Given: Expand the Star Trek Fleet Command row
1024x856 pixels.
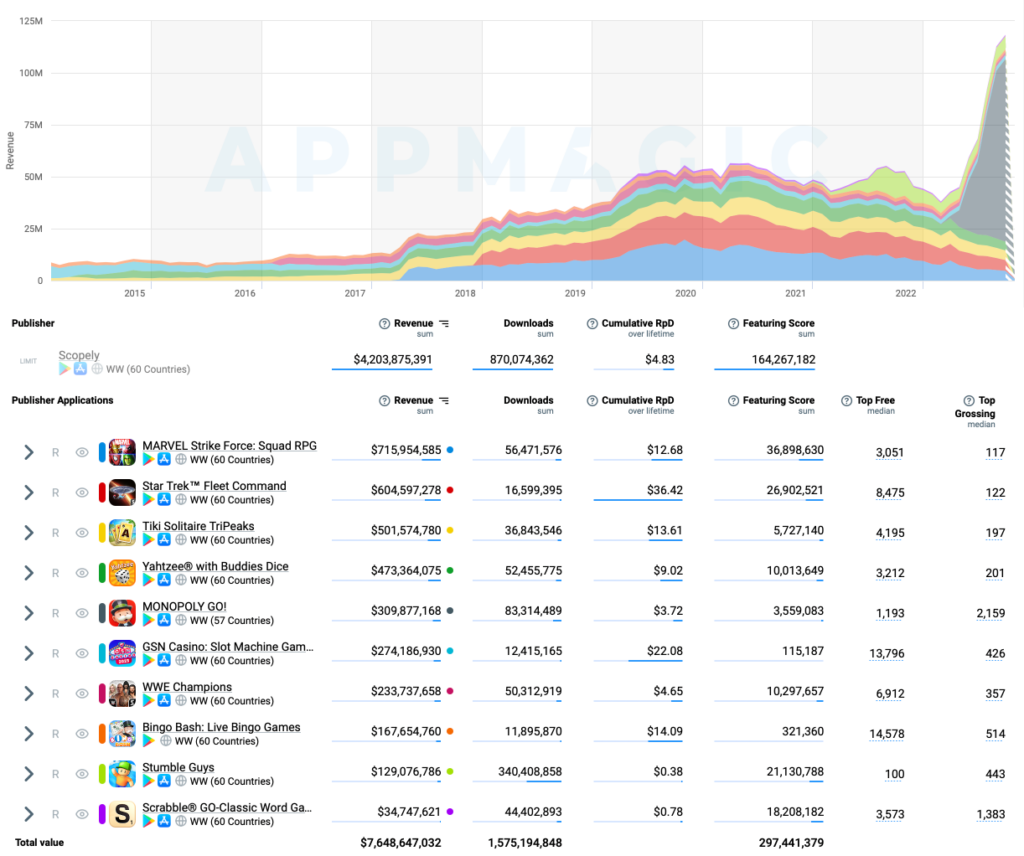Looking at the screenshot, I should 28,493.
